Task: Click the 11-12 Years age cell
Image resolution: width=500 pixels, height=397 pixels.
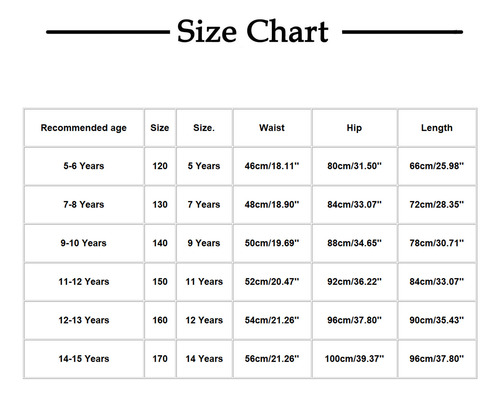Action: [84, 282]
